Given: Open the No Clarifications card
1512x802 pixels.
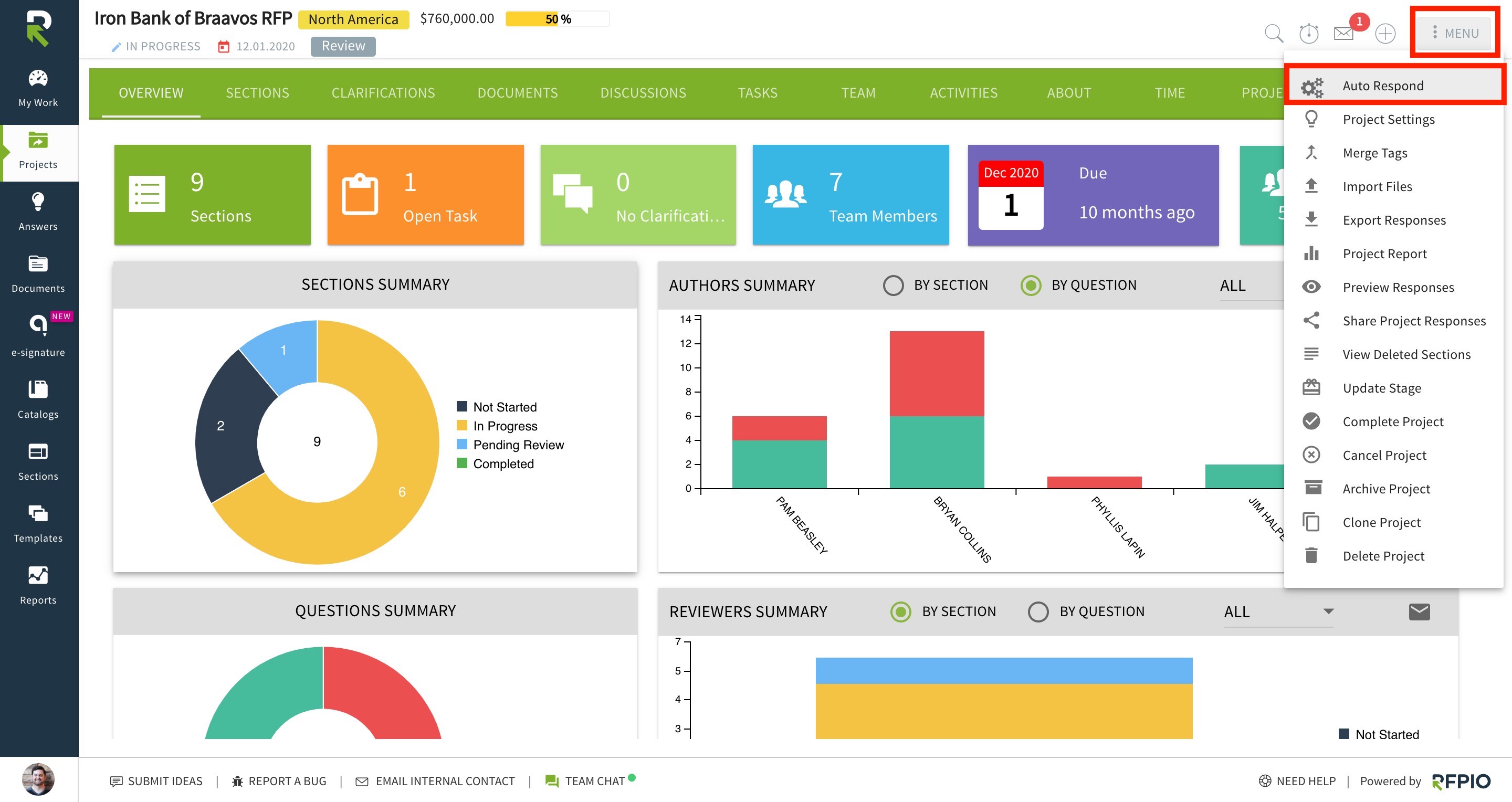Looking at the screenshot, I should [638, 195].
